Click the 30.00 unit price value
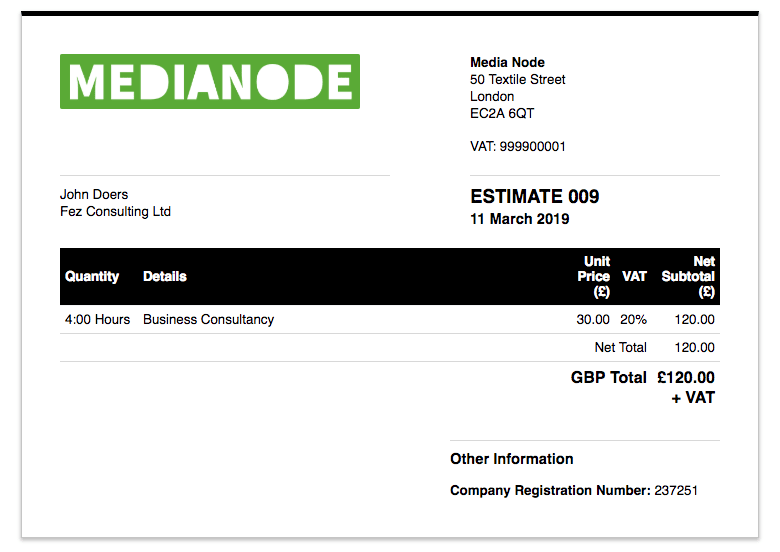 tap(593, 320)
